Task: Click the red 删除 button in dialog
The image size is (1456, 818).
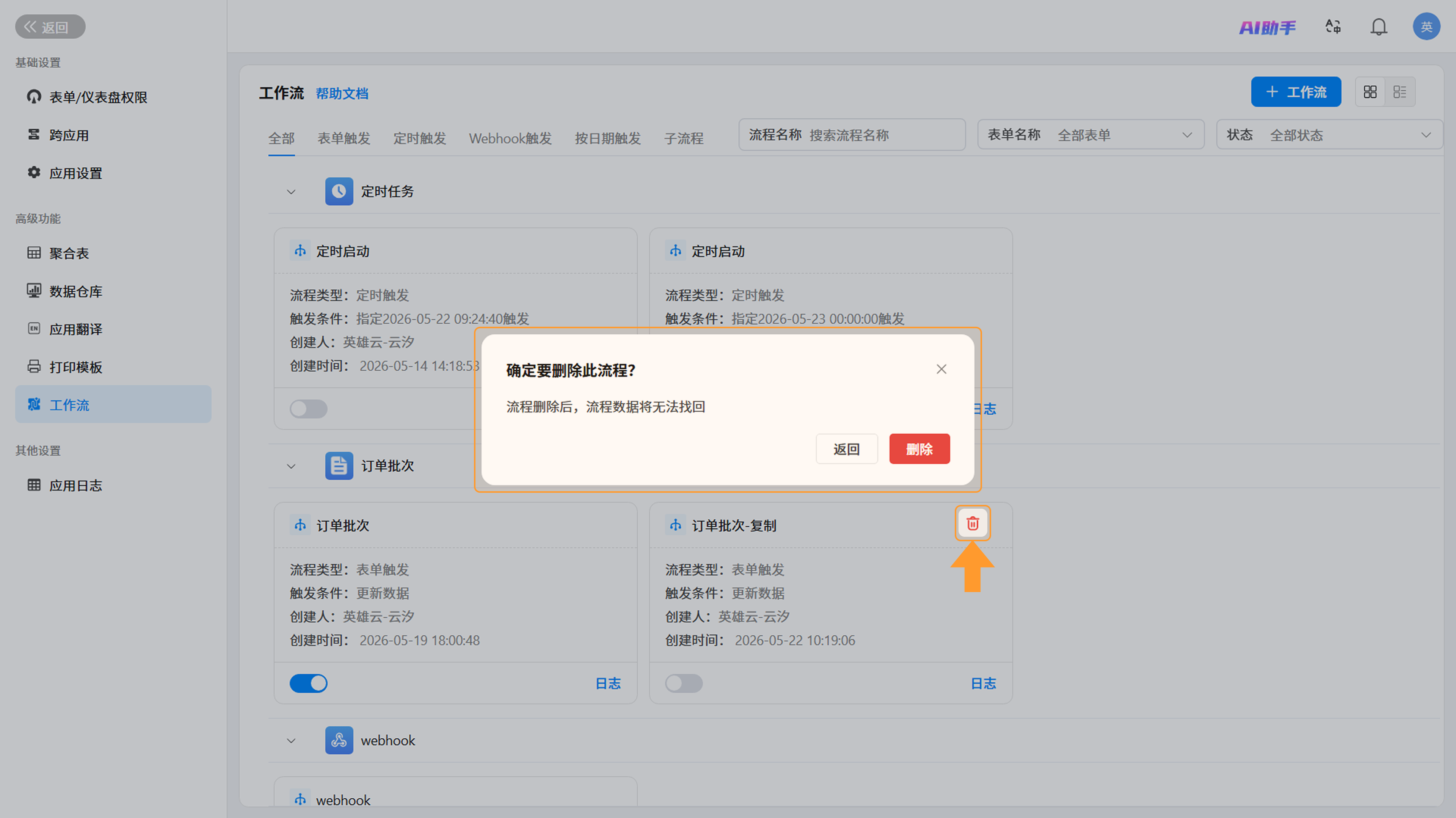Action: (919, 449)
